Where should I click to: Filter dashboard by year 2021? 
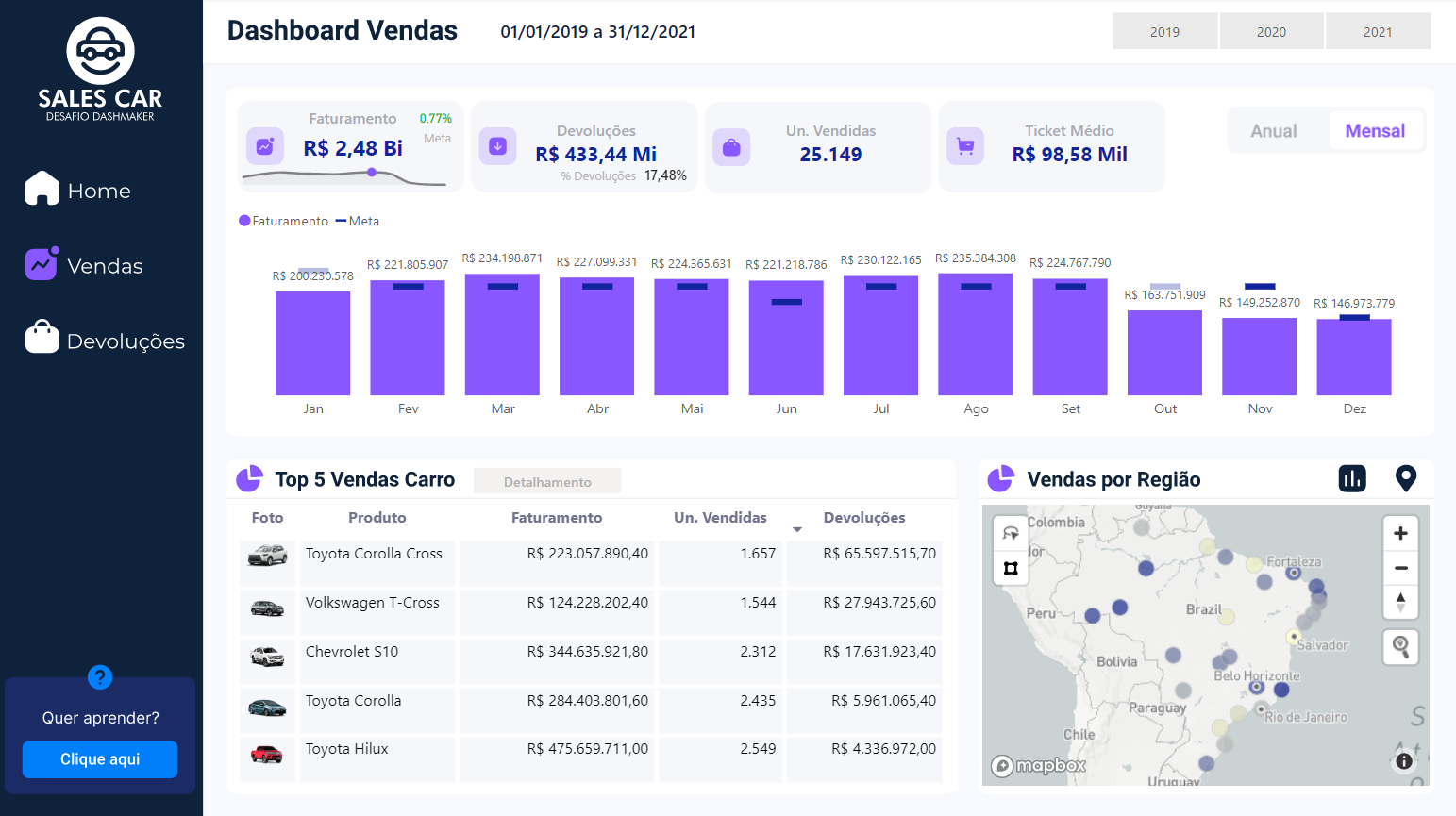click(1378, 31)
